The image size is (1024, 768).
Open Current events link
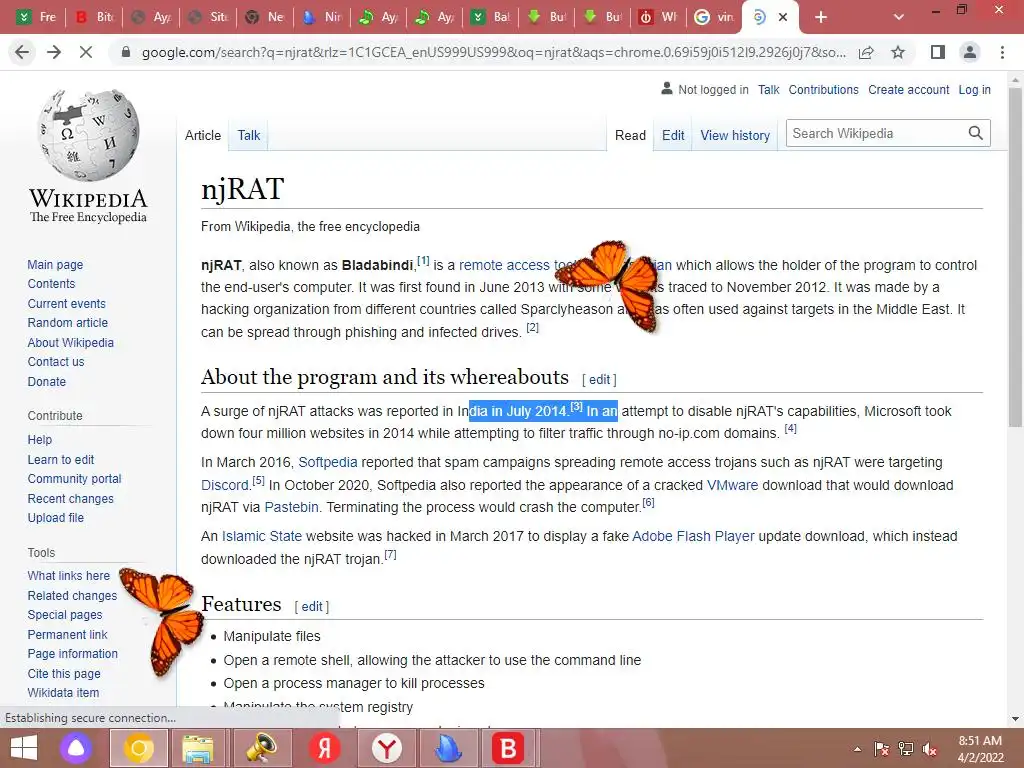[x=66, y=304]
